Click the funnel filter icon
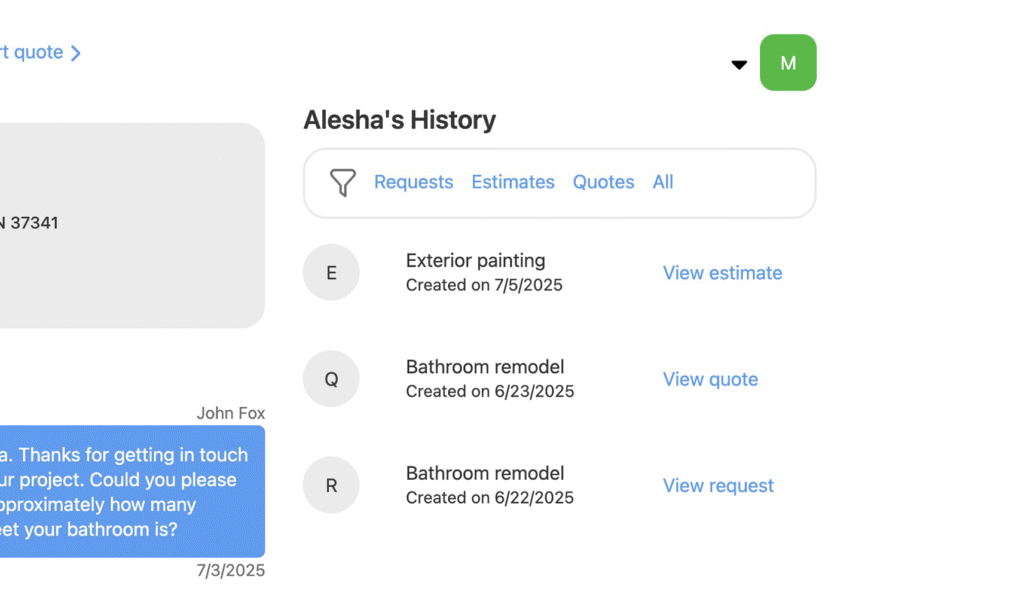Screen dimensions: 1024x610 [342, 182]
